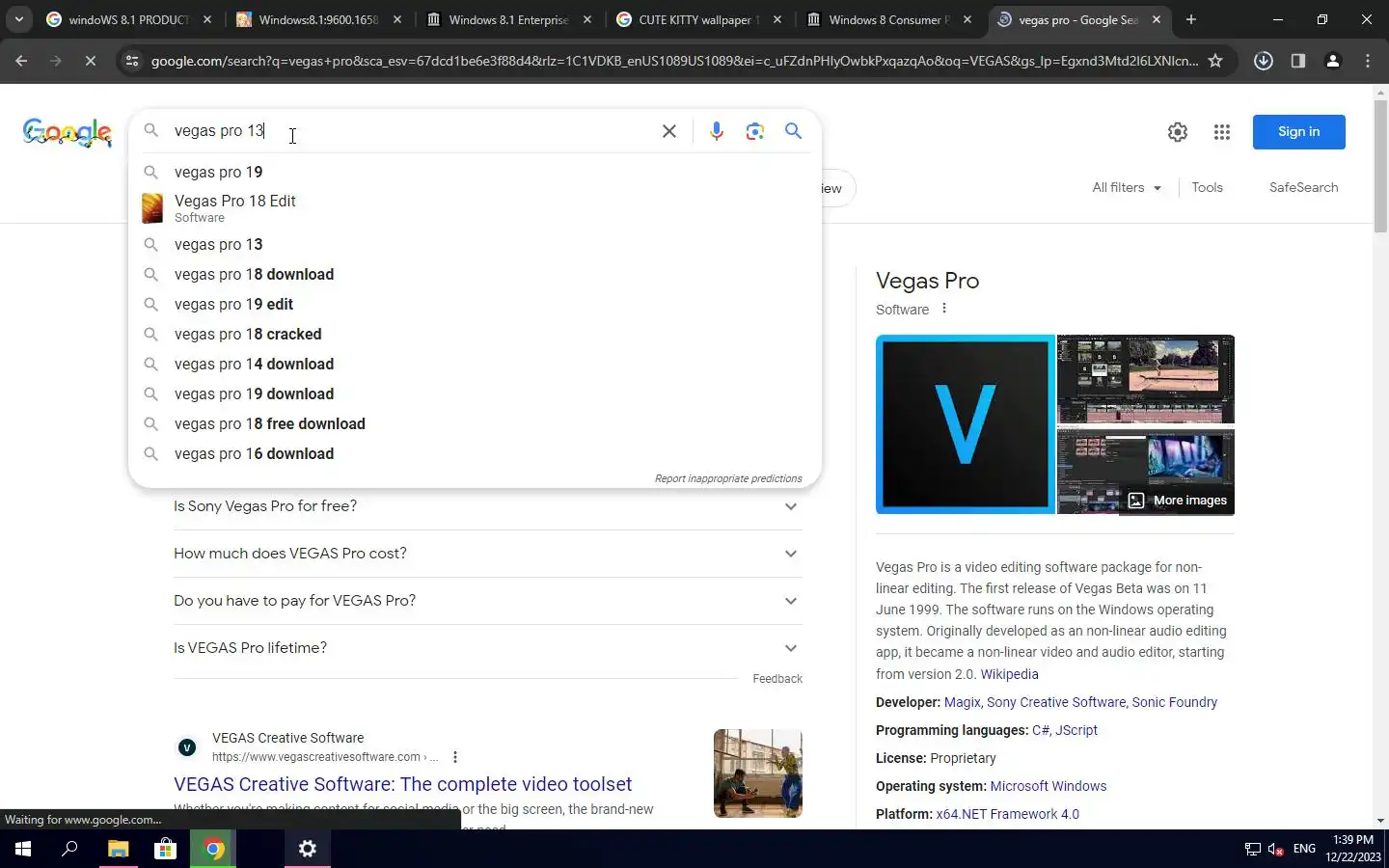This screenshot has height=868, width=1389.
Task: Clear the search box text
Action: coord(668,131)
